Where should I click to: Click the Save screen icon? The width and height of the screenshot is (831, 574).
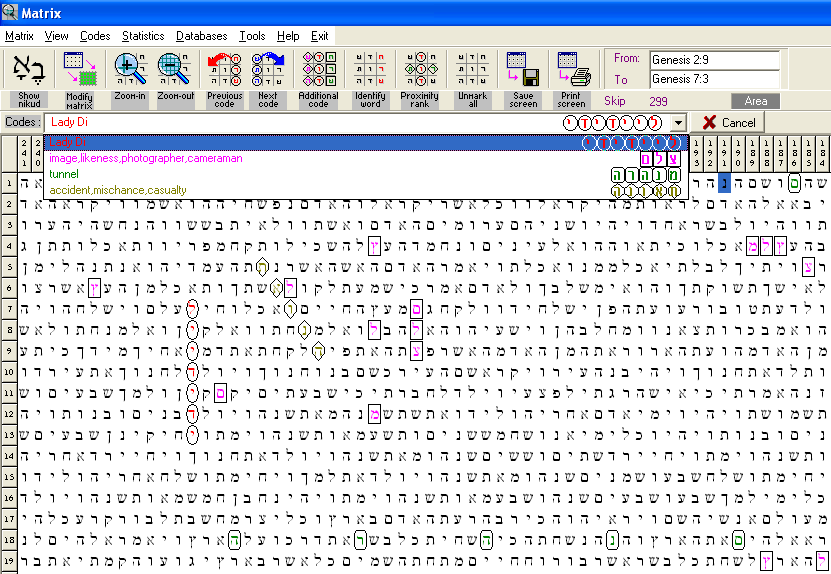coord(523,69)
